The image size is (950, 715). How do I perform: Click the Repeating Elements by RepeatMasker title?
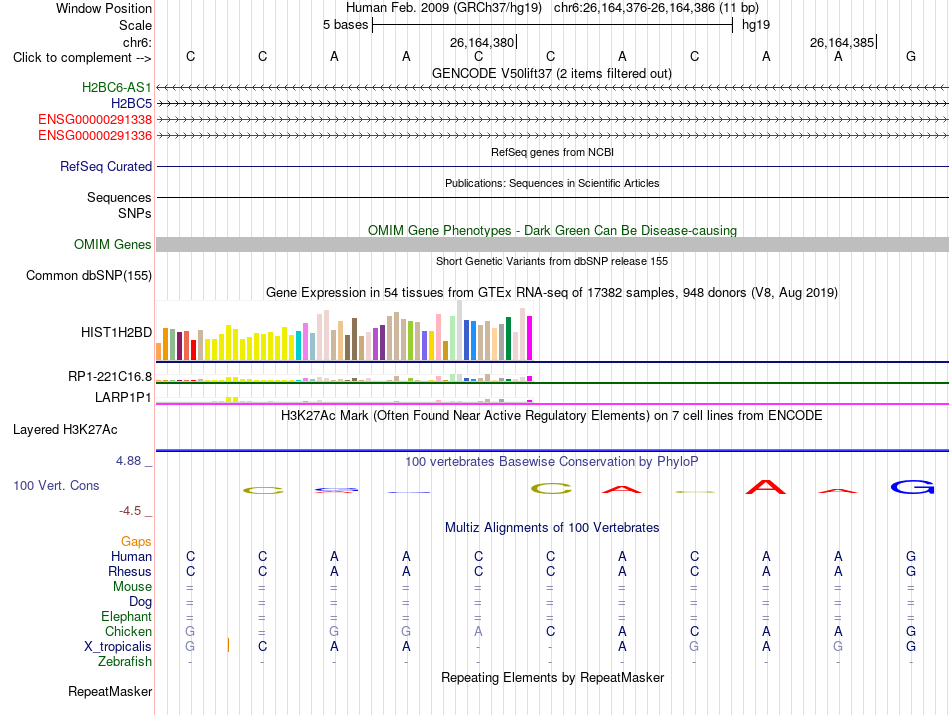(x=552, y=677)
